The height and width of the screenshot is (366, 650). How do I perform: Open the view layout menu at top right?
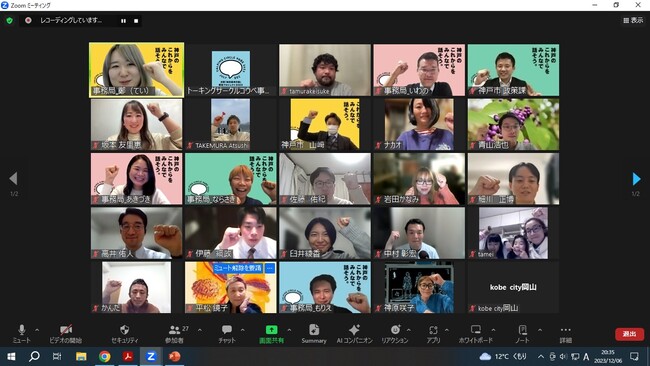(633, 20)
